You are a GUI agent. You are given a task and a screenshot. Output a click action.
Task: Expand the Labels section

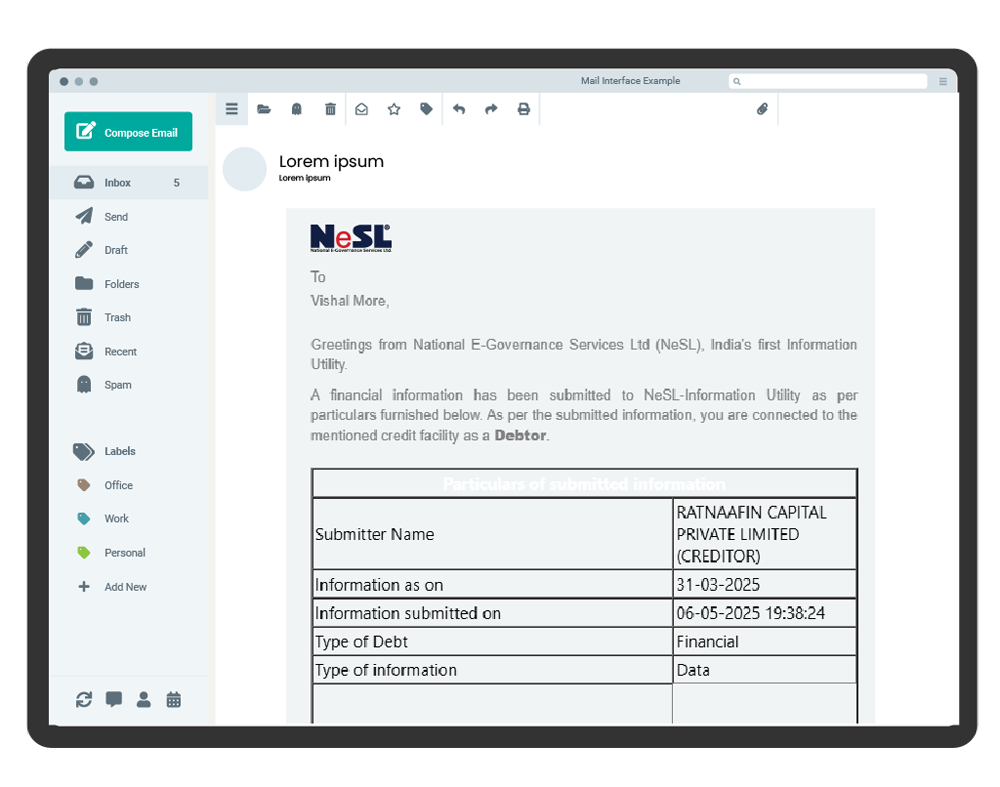(x=119, y=451)
